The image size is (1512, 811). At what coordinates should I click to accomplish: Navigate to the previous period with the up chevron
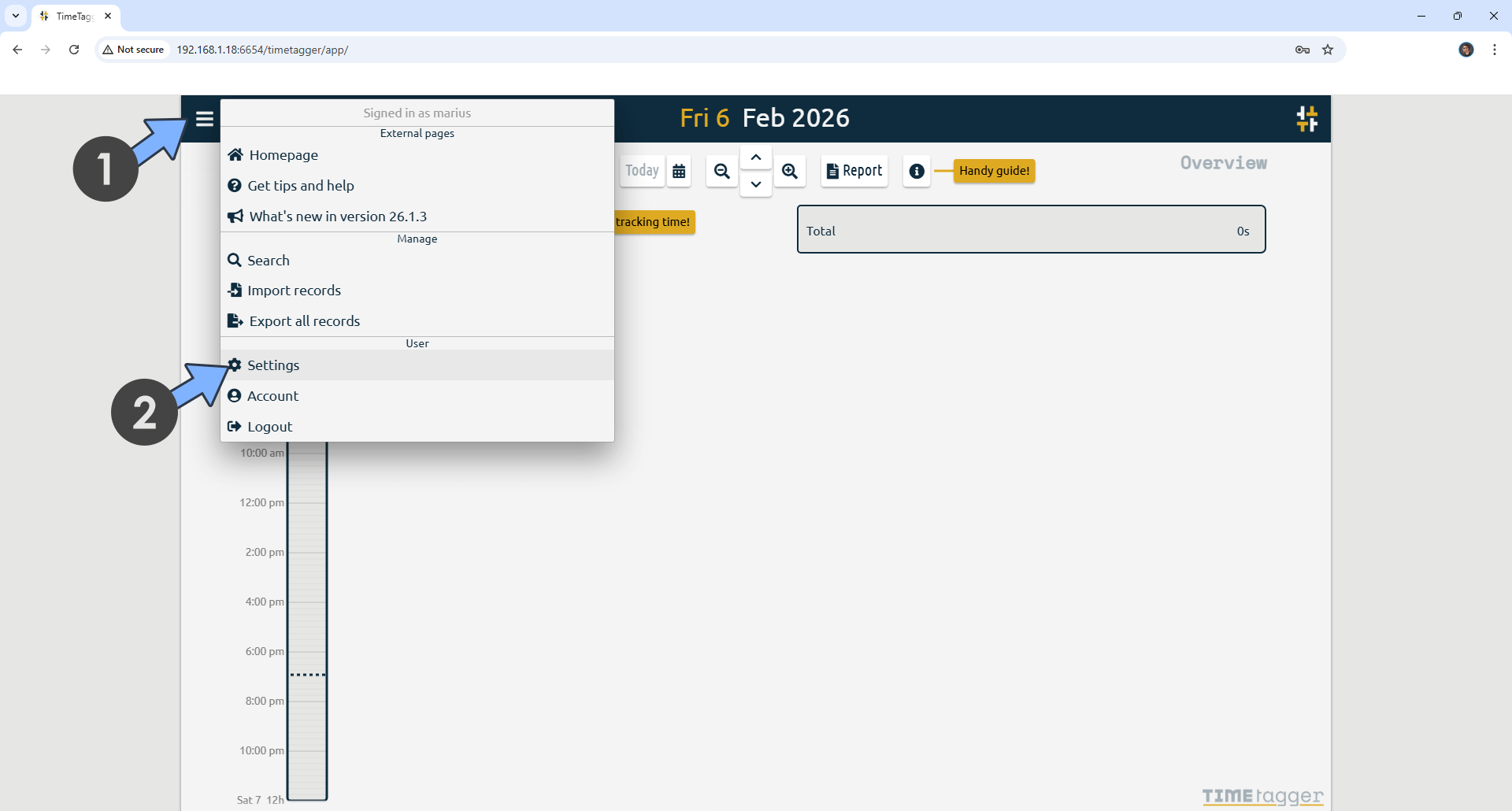[x=755, y=157]
